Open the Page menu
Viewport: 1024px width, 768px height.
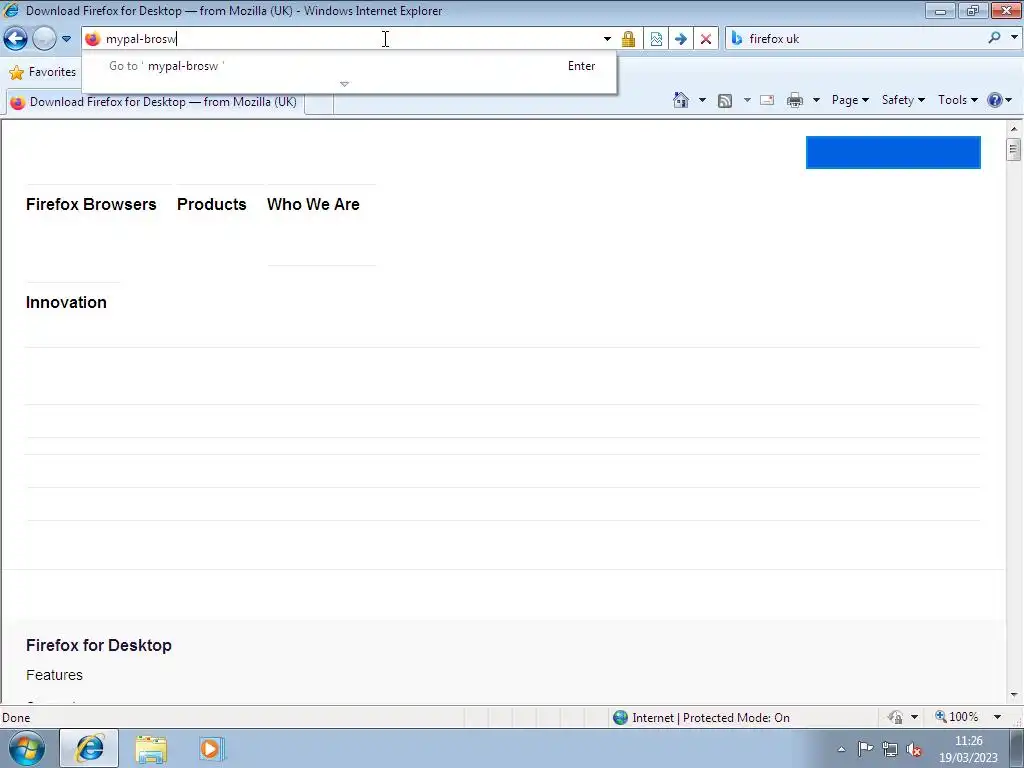(850, 100)
